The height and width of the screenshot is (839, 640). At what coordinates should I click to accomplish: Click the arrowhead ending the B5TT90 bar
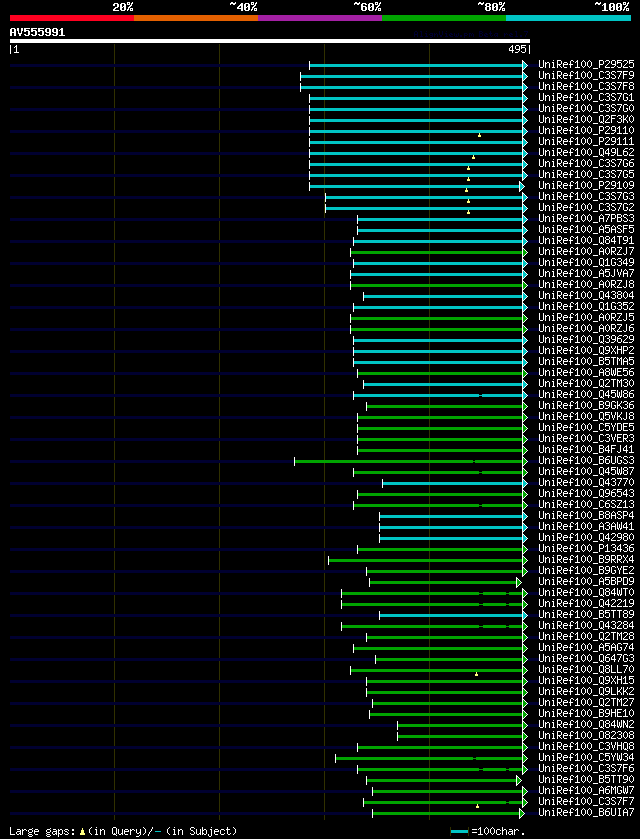[519, 780]
